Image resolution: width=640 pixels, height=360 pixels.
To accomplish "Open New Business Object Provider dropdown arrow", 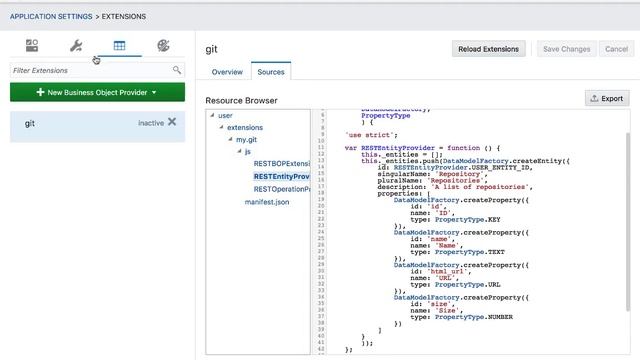I will click(154, 93).
